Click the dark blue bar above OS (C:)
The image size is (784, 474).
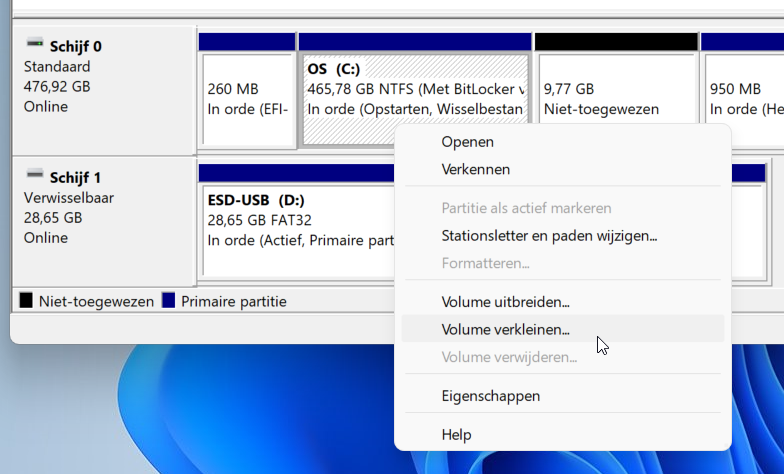[x=415, y=42]
